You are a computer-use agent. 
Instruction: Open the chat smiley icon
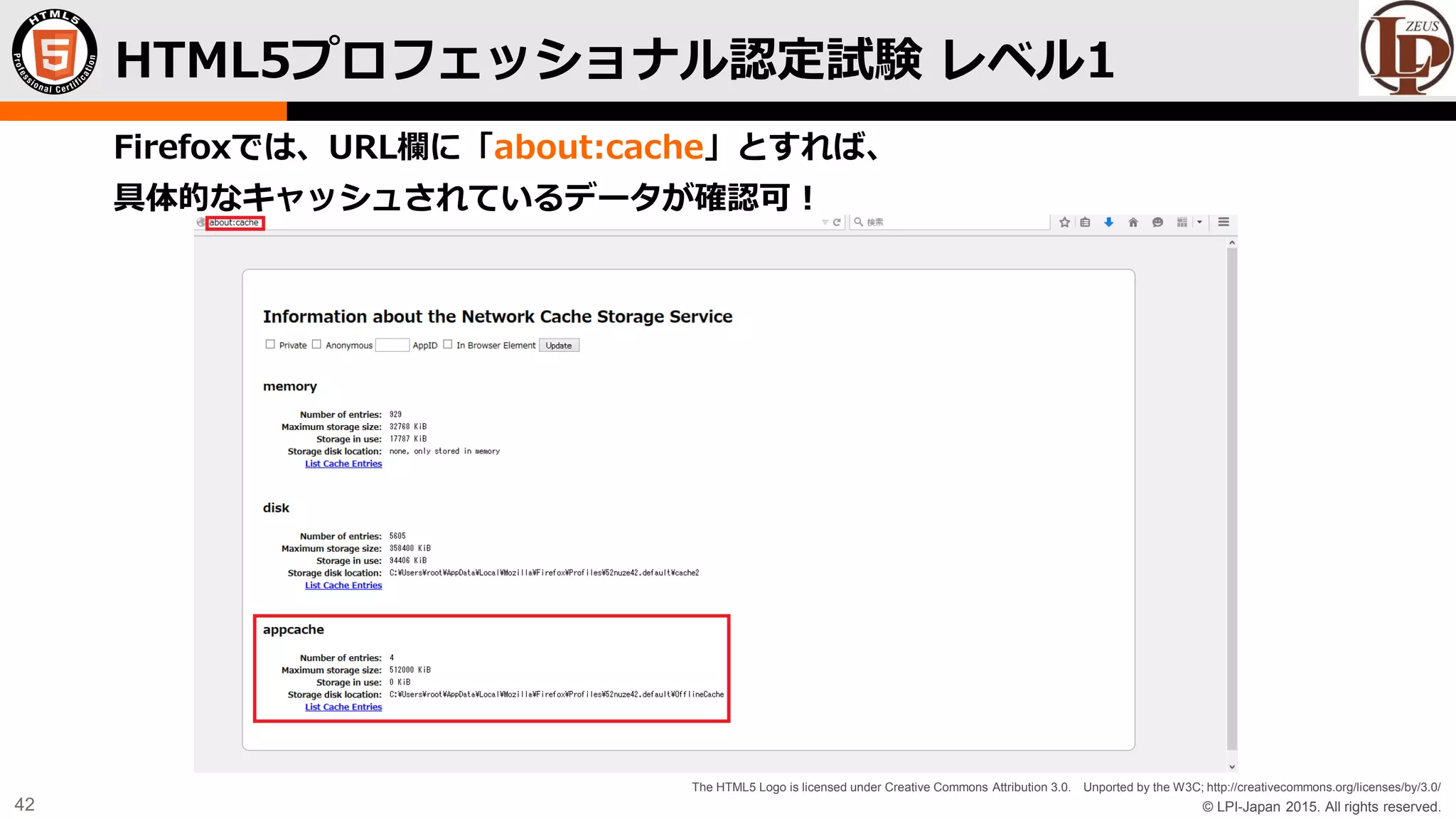point(1157,222)
